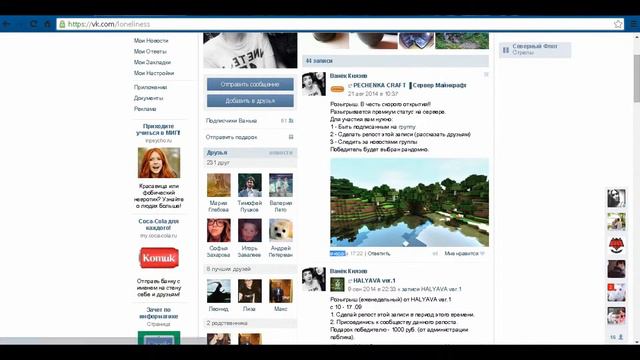Pause Северный Флот track in audio widget
This screenshot has width=640, height=360.
tap(506, 50)
